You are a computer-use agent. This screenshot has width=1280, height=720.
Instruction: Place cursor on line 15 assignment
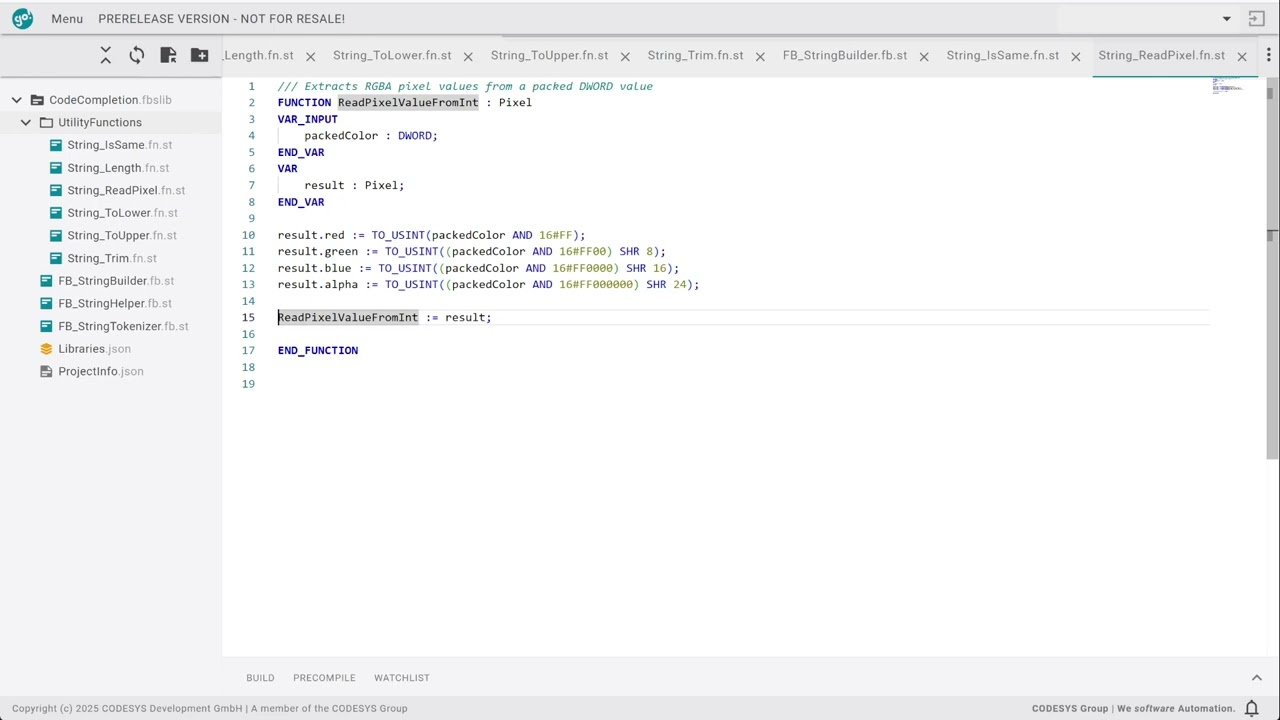coord(384,318)
